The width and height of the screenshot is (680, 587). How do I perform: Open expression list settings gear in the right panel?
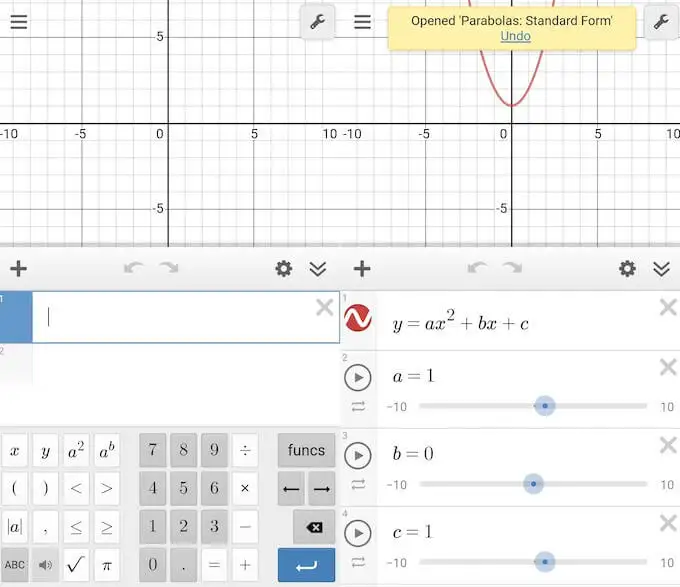627,269
